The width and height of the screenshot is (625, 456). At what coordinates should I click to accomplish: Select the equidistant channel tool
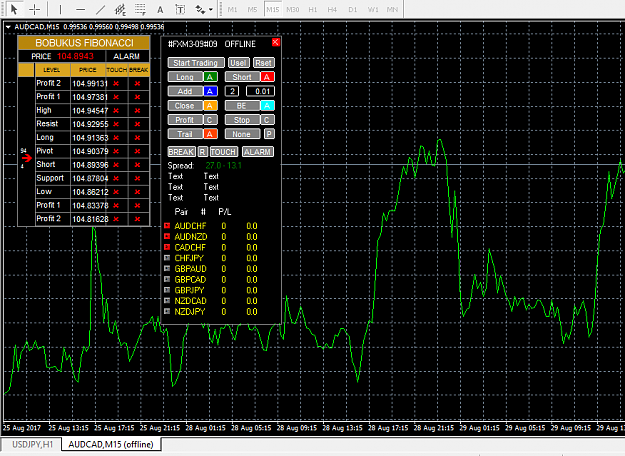coord(120,9)
